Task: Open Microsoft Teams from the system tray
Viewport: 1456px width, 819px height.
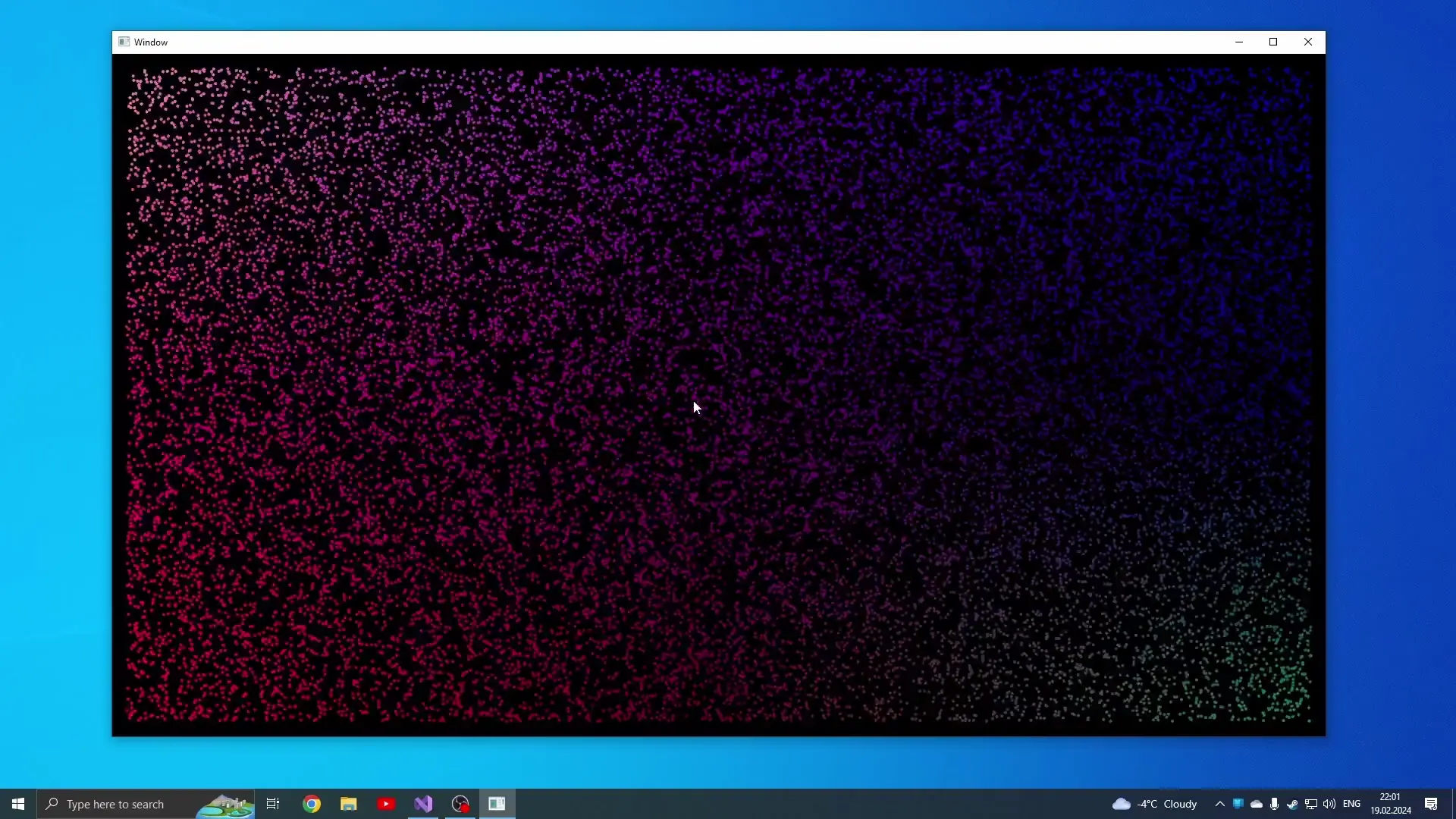Action: (1238, 804)
